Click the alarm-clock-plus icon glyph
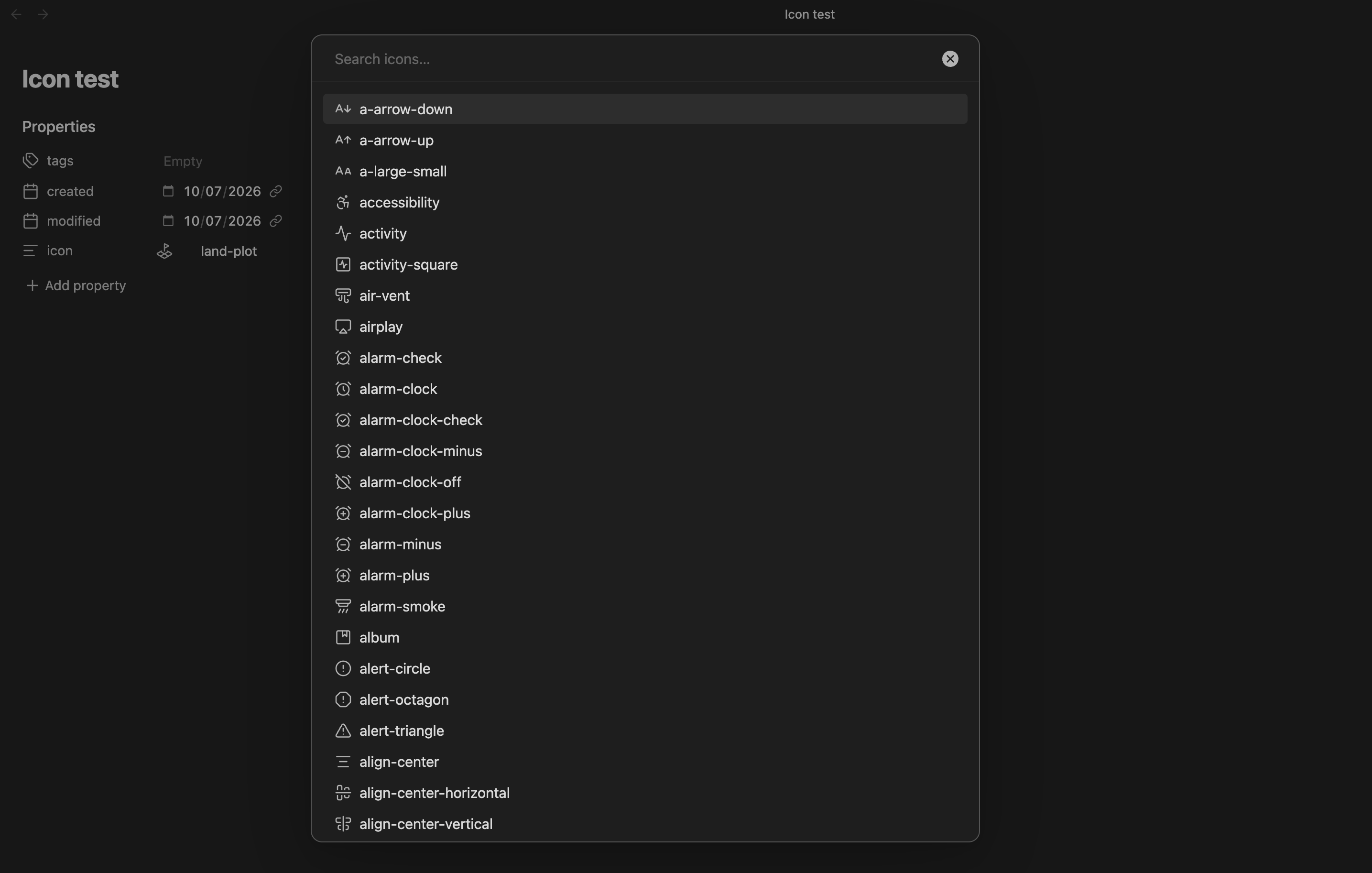Screen dimensions: 1372x873 (x=343, y=513)
